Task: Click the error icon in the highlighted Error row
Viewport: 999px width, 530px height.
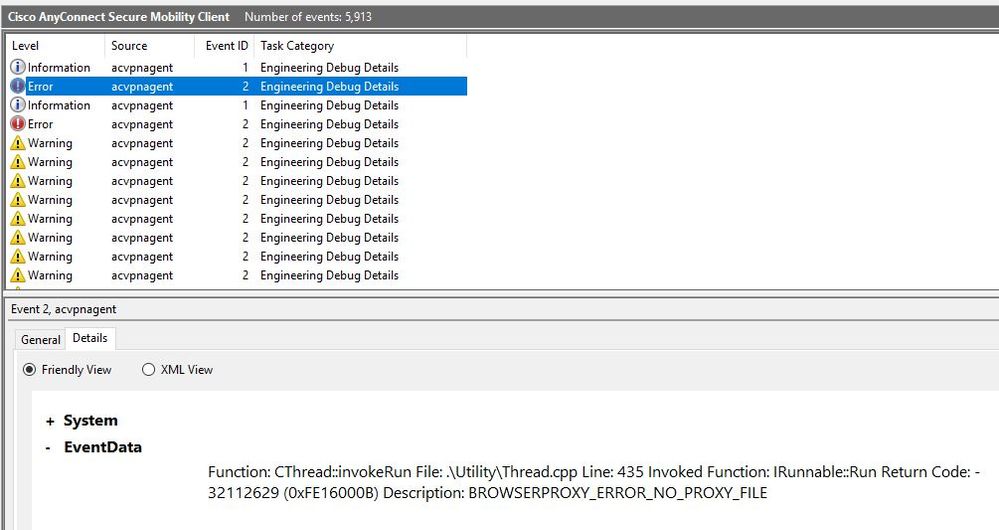Action: click(18, 86)
